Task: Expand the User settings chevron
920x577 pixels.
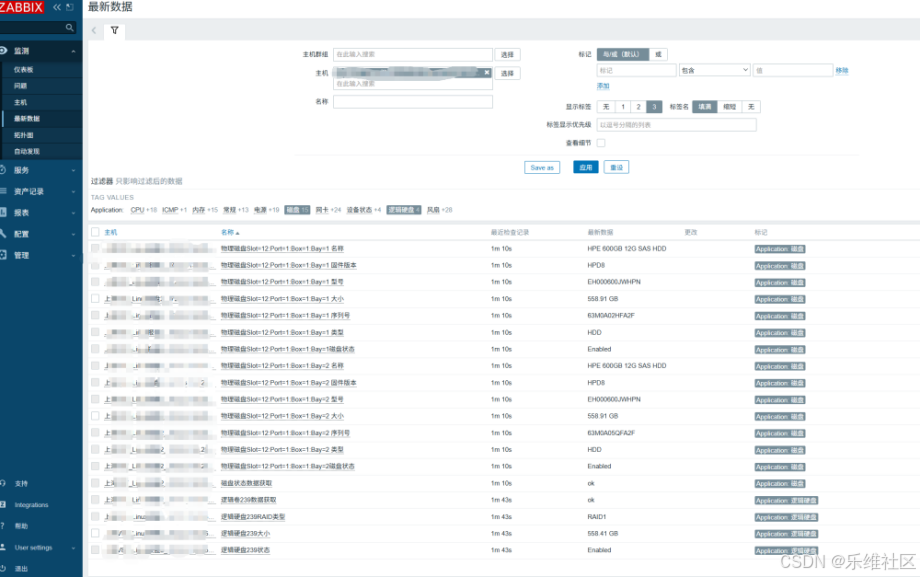Action: 73,548
